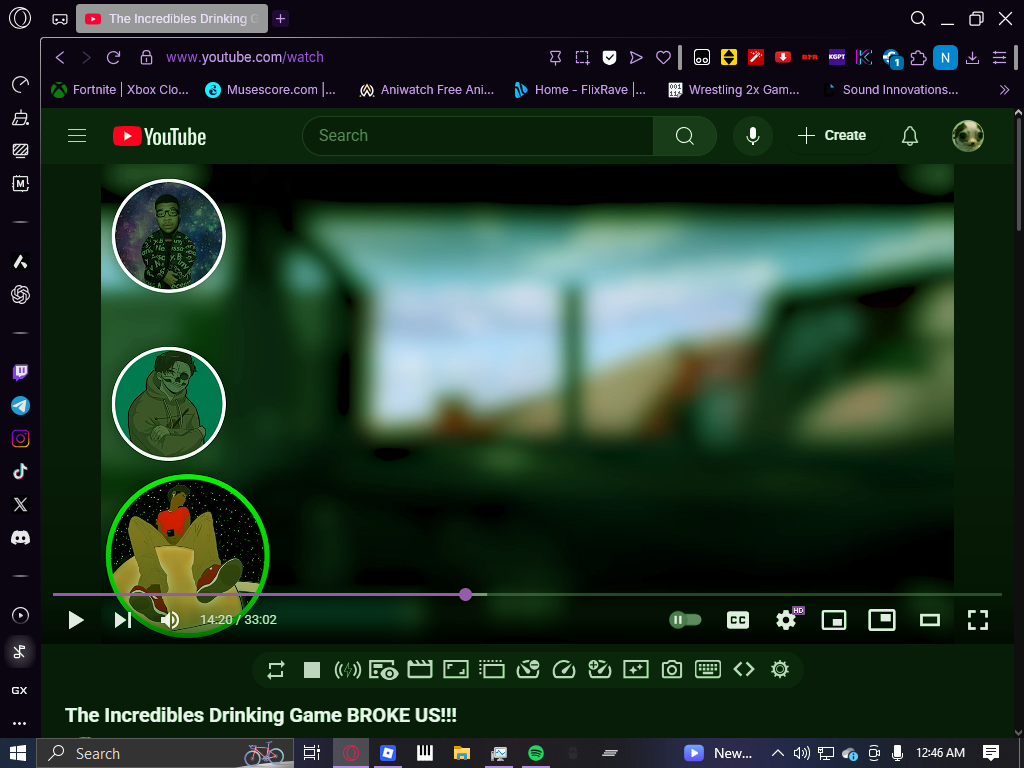Open the Create button menu
This screenshot has height=768, width=1024.
tap(832, 136)
